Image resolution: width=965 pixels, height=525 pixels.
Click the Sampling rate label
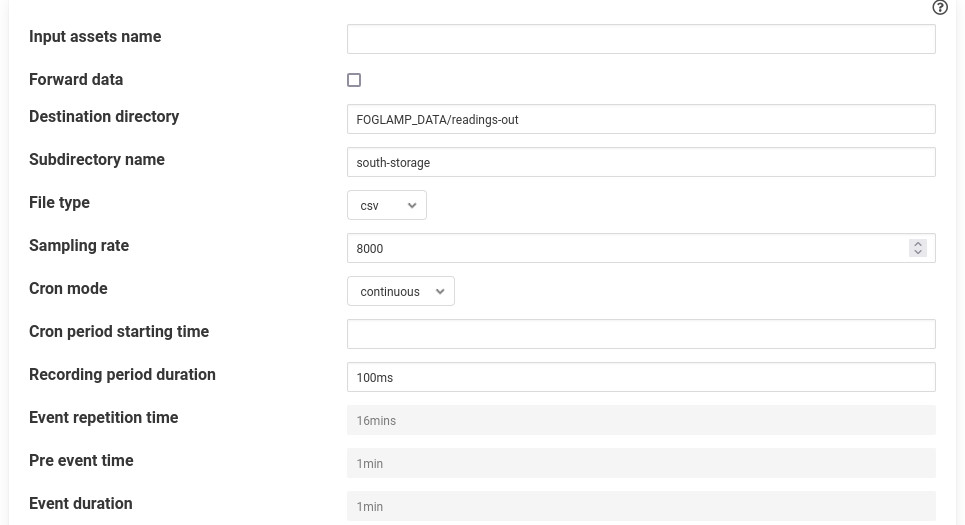point(79,246)
